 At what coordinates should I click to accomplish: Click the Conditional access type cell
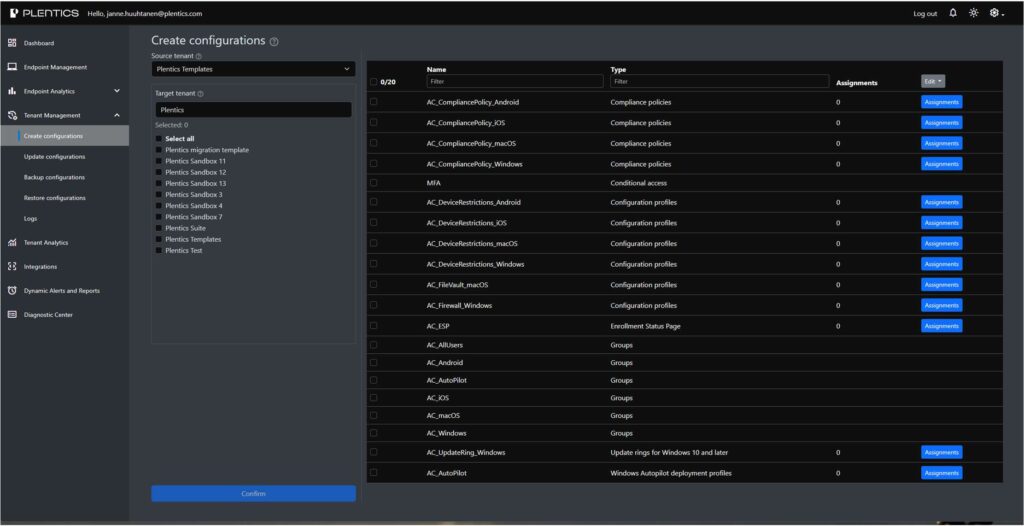tap(638, 183)
